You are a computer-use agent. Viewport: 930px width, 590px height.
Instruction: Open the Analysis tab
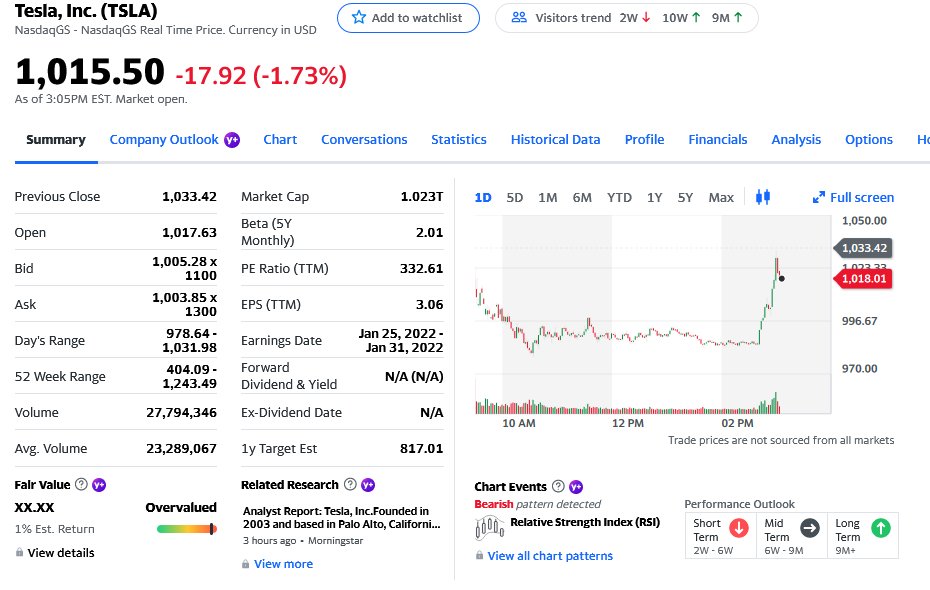pos(796,140)
